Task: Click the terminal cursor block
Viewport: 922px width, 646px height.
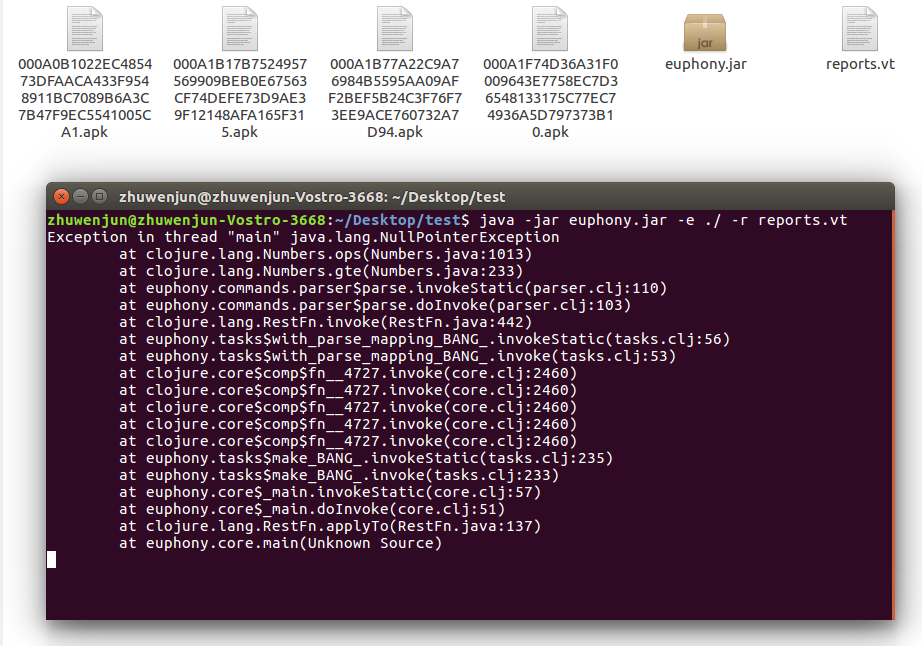Action: (x=52, y=560)
